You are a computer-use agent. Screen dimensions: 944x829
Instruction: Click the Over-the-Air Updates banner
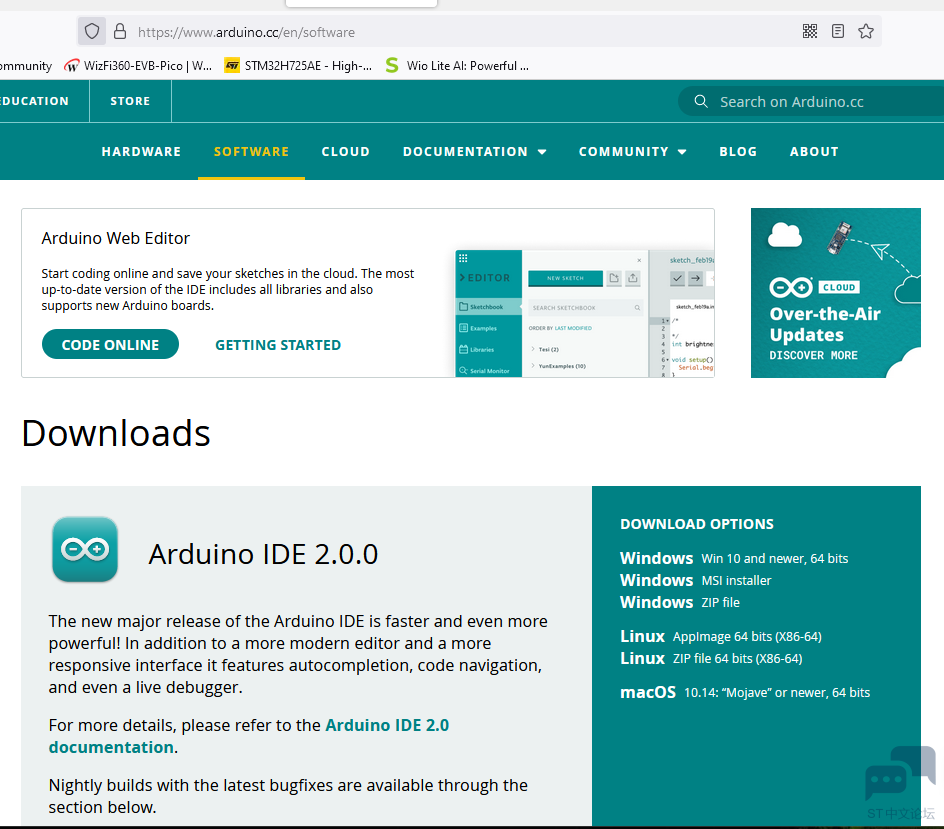click(x=836, y=293)
